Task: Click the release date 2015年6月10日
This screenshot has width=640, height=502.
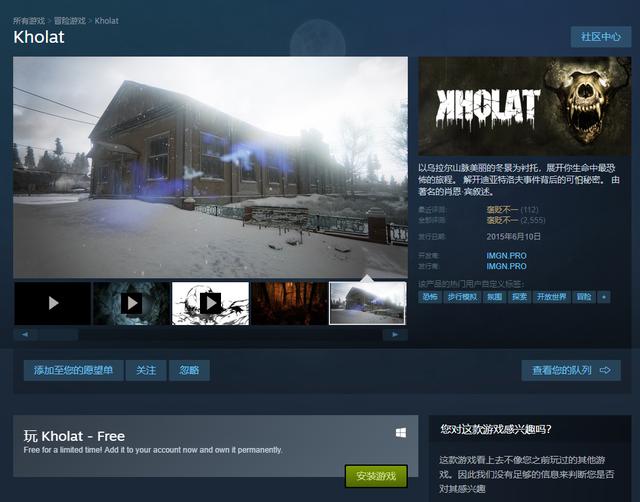Action: [513, 237]
